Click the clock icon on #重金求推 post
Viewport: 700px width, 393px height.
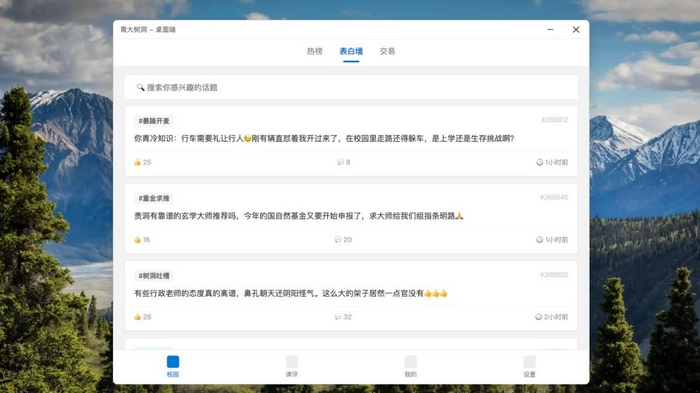(x=539, y=240)
